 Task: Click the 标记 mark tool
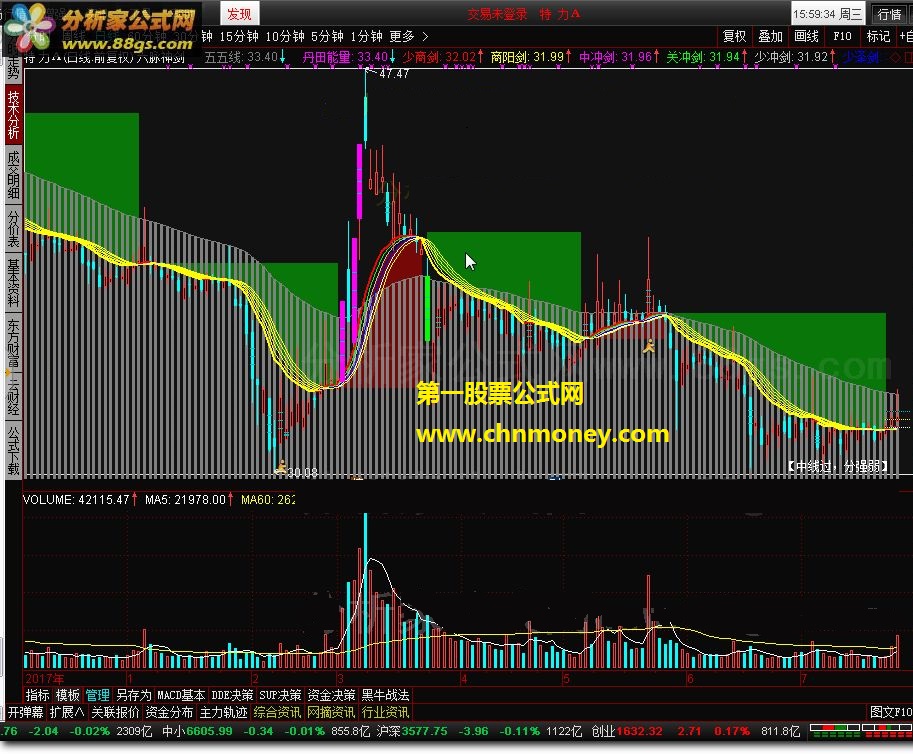tap(878, 36)
